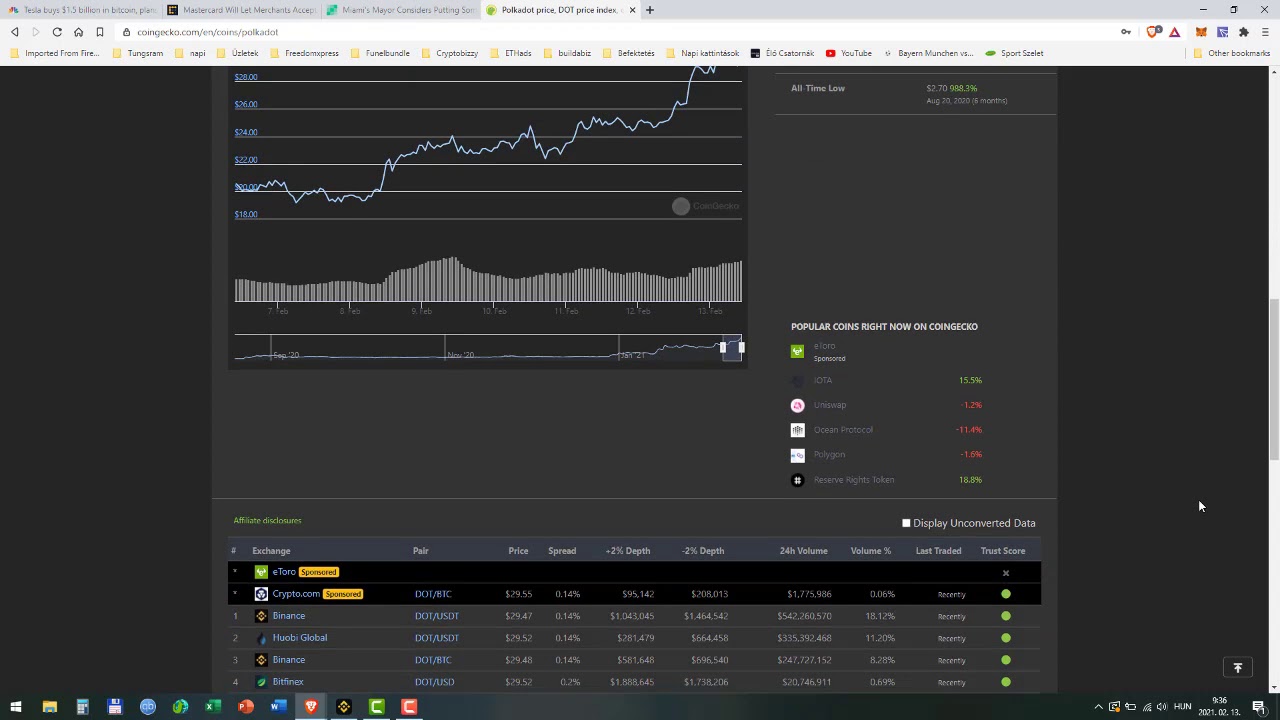Screen dimensions: 1280x720
Task: Open the Cryptobizzy bookmark folder
Action: (450, 53)
